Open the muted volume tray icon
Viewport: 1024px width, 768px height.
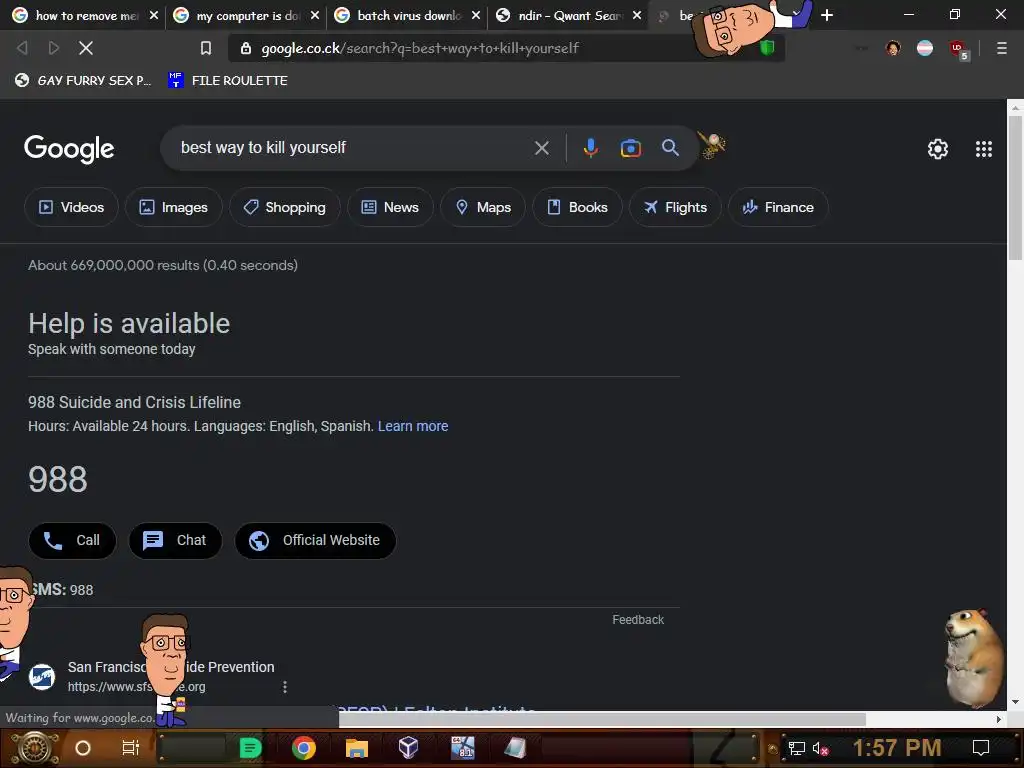[820, 748]
